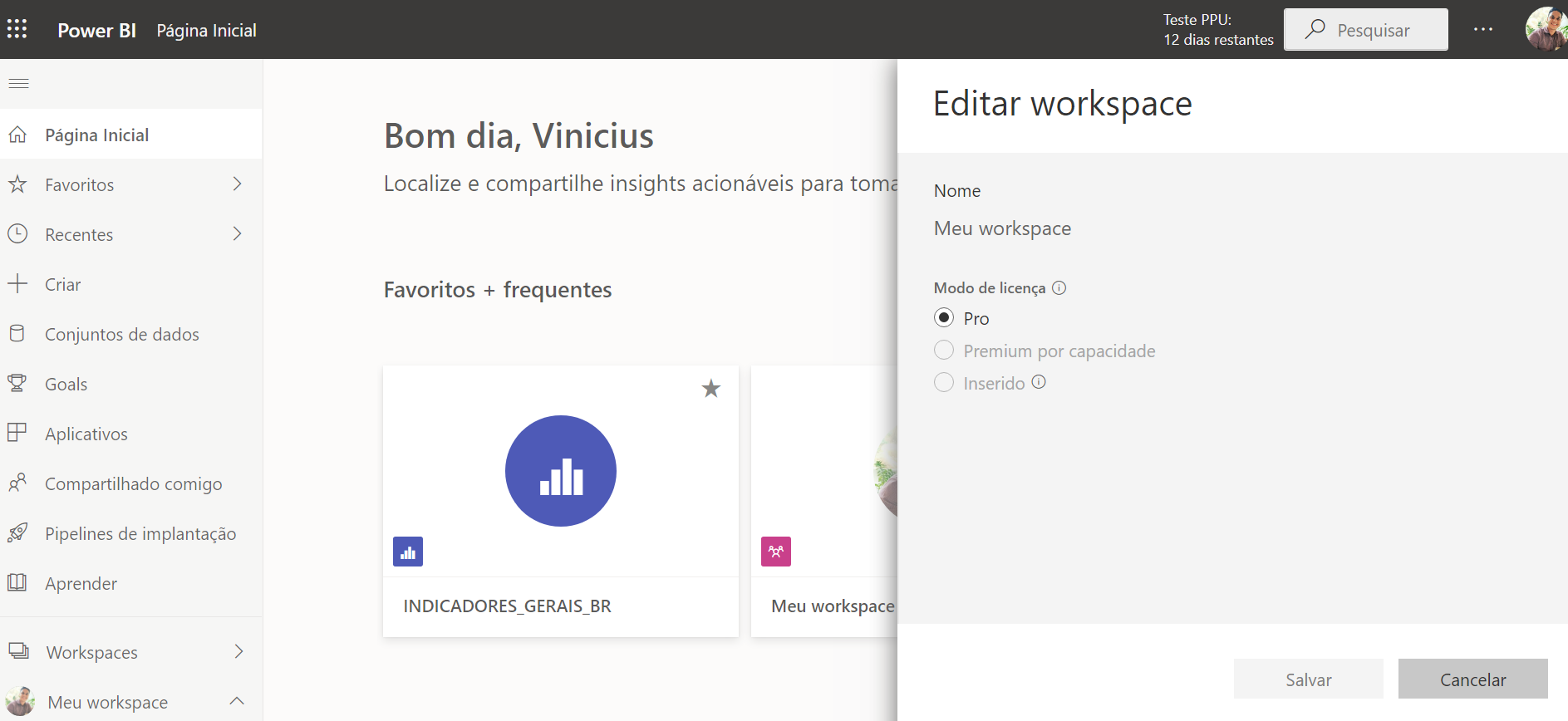The height and width of the screenshot is (721, 1568).
Task: Click Página Inicial in the top header
Action: [206, 31]
